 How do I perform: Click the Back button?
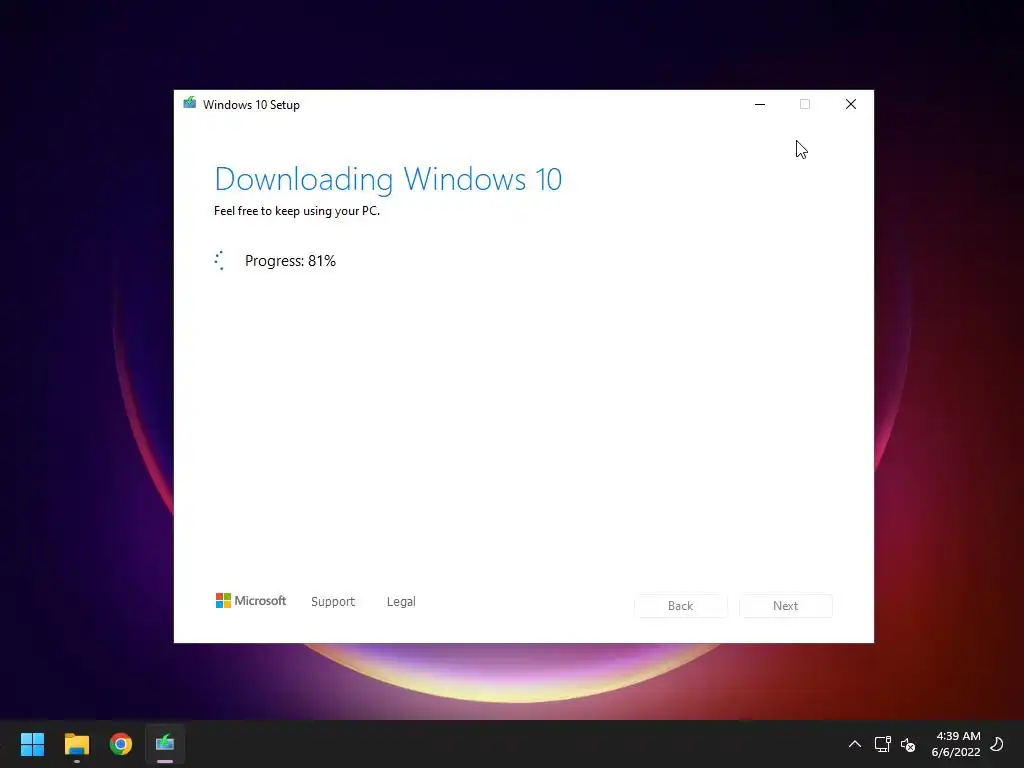[x=680, y=605]
